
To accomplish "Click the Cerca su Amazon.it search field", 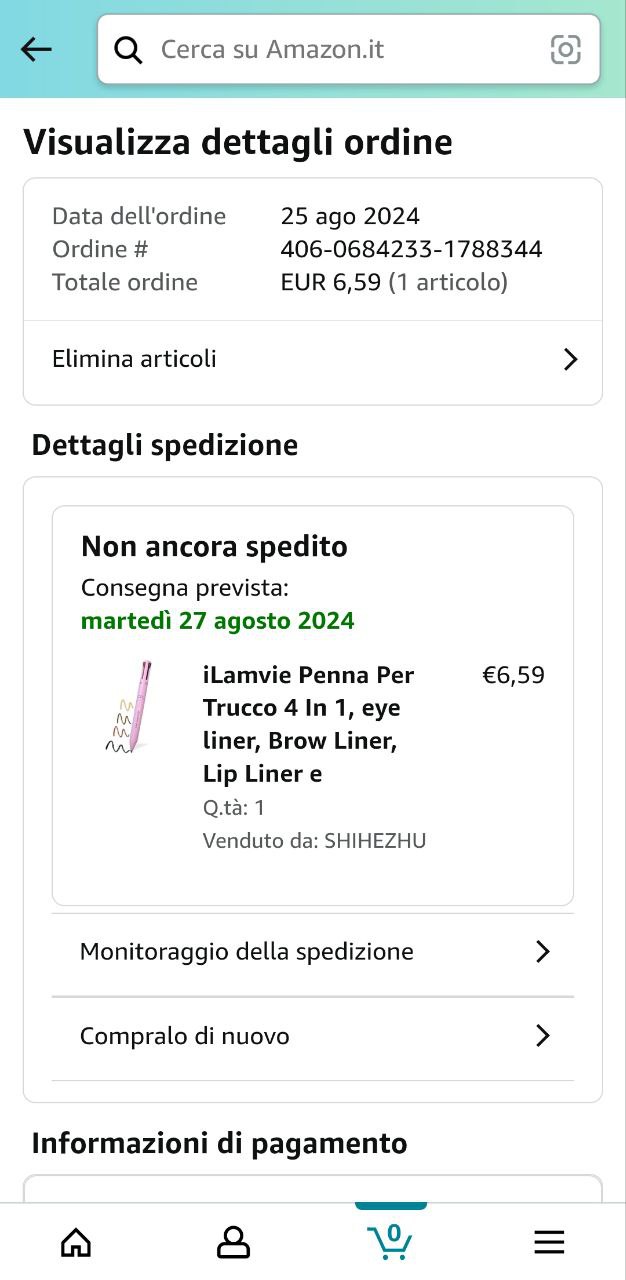I will click(340, 49).
